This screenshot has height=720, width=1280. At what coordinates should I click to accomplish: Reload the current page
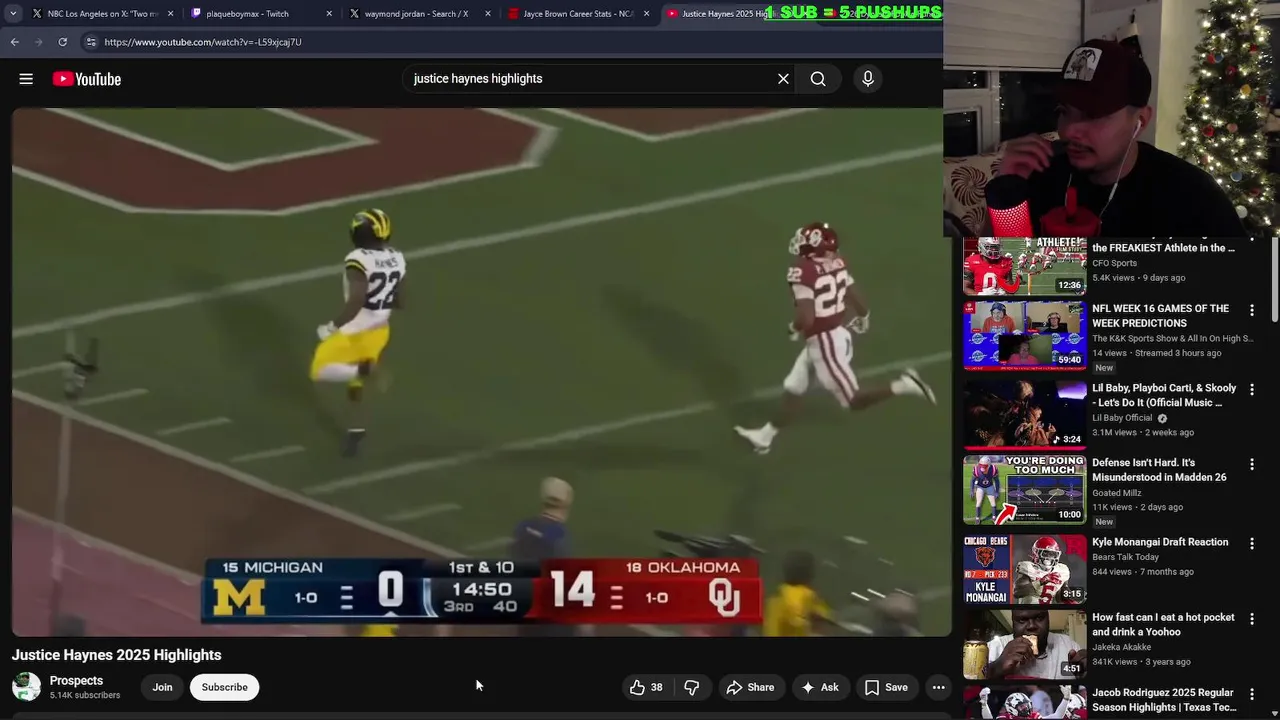click(x=62, y=42)
